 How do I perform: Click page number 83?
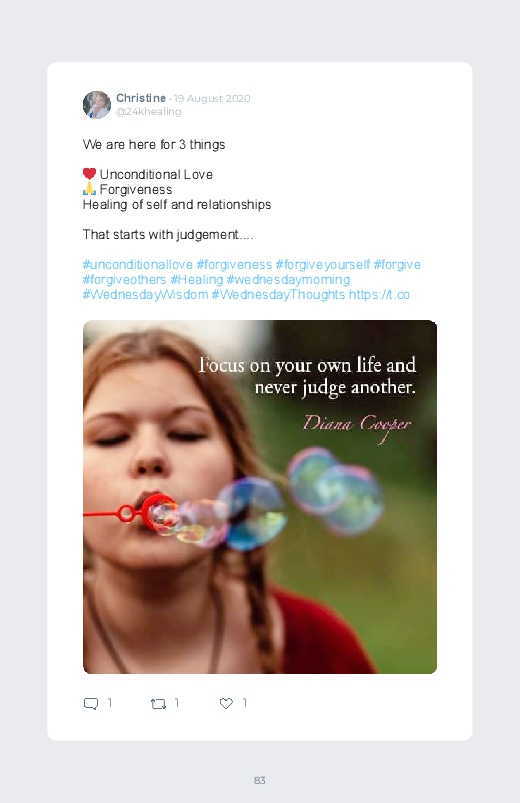(260, 780)
